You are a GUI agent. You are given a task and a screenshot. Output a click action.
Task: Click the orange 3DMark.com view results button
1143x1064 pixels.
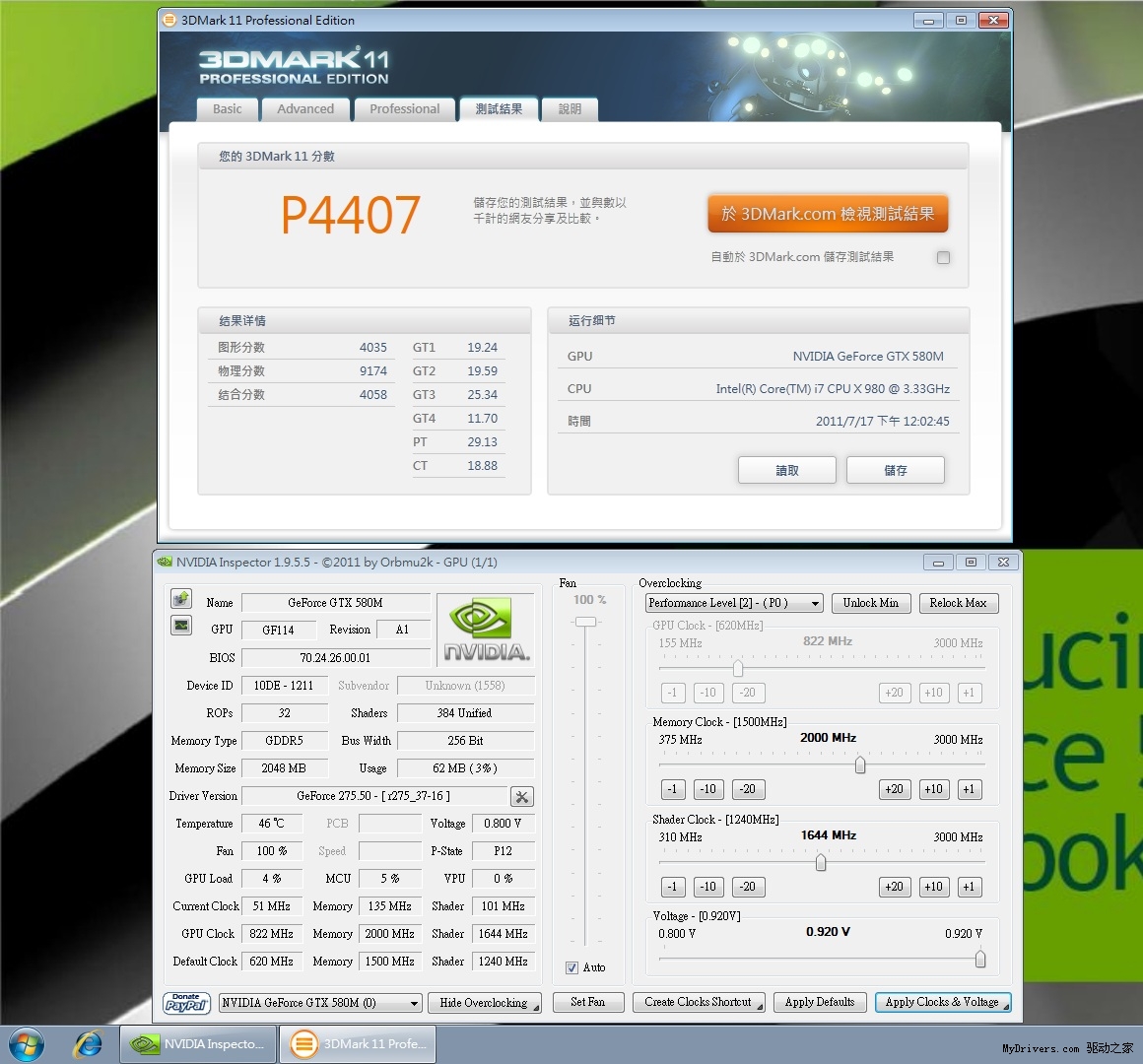click(828, 214)
